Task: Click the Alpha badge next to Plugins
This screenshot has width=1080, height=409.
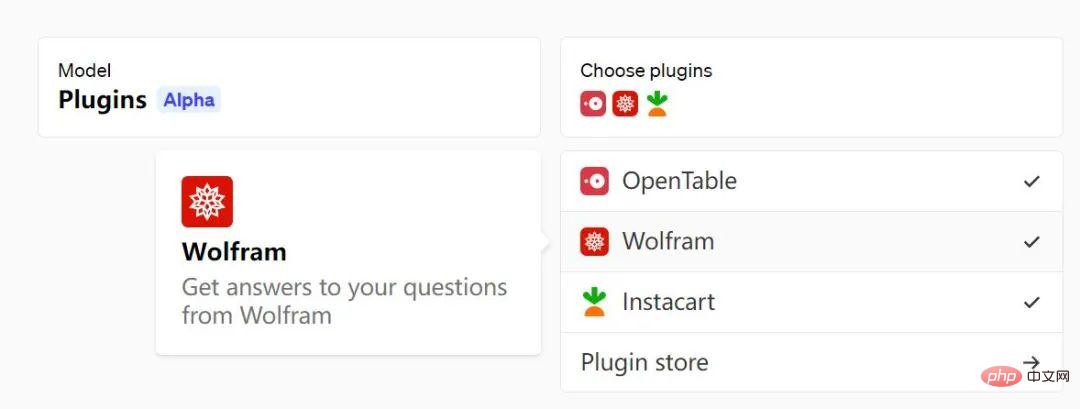Action: [189, 100]
